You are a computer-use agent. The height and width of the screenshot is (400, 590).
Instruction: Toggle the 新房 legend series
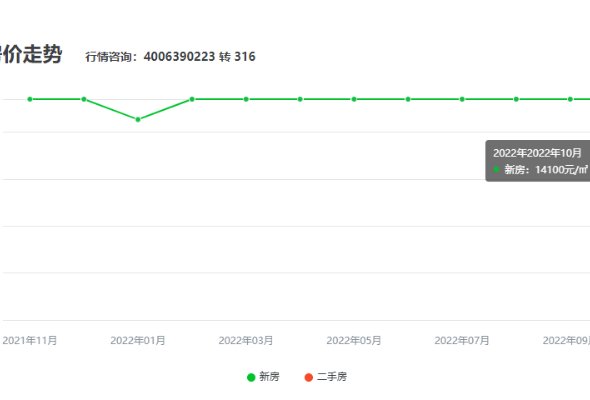point(263,377)
